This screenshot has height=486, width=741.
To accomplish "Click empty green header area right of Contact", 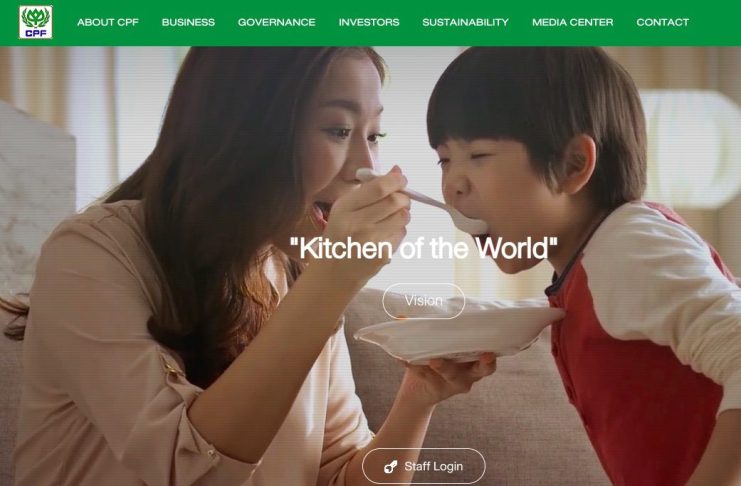I will click(715, 22).
